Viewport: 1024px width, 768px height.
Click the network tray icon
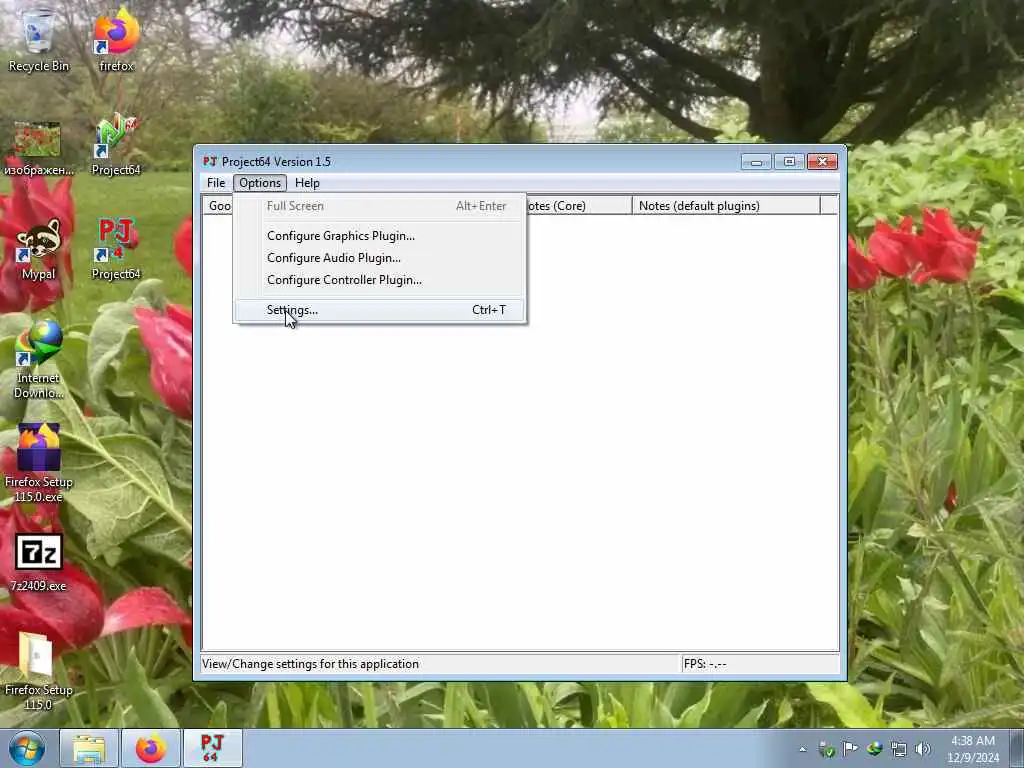pos(899,749)
